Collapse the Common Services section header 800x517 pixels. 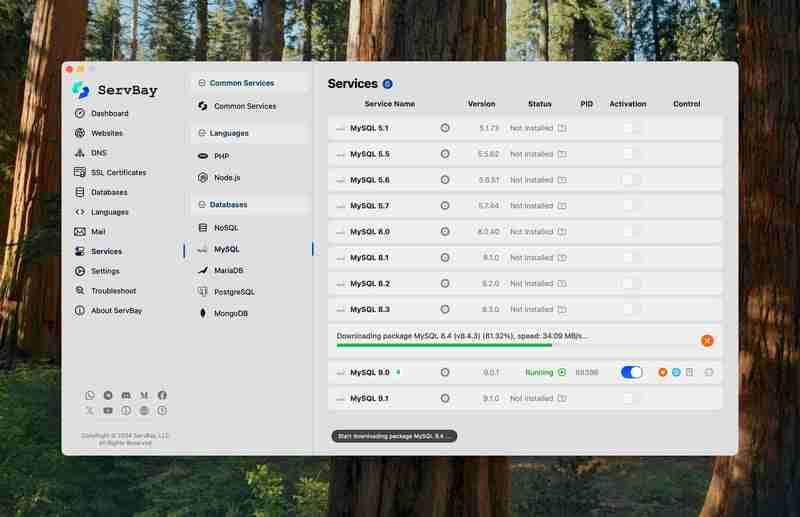coord(249,83)
